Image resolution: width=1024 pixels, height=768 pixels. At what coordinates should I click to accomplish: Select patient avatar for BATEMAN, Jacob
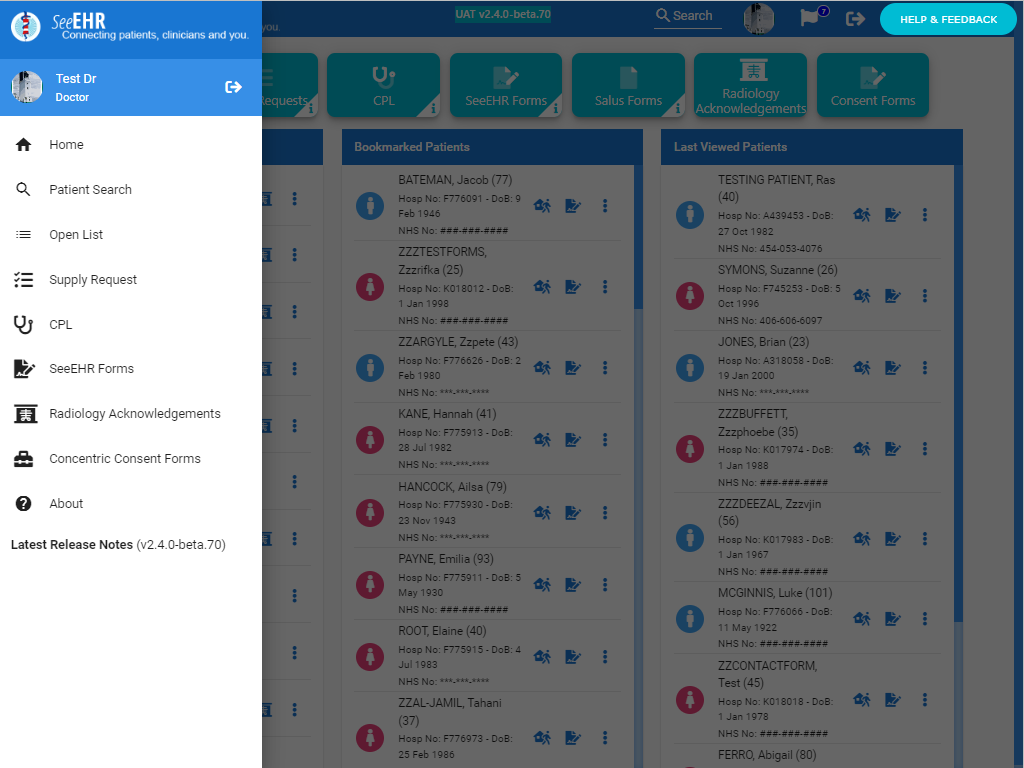[x=370, y=206]
